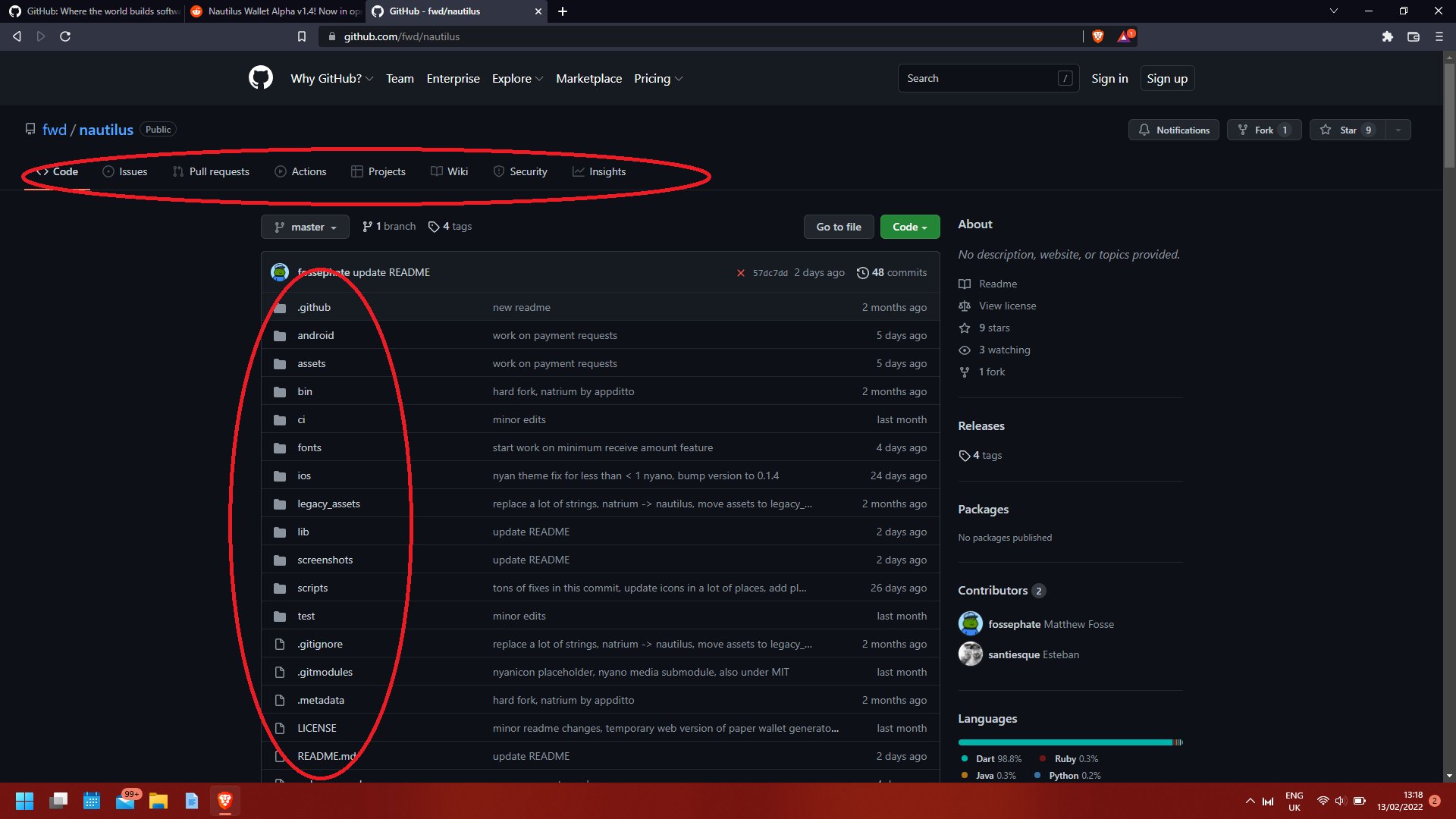
Task: Go back to the previous page
Action: pyautogui.click(x=17, y=36)
